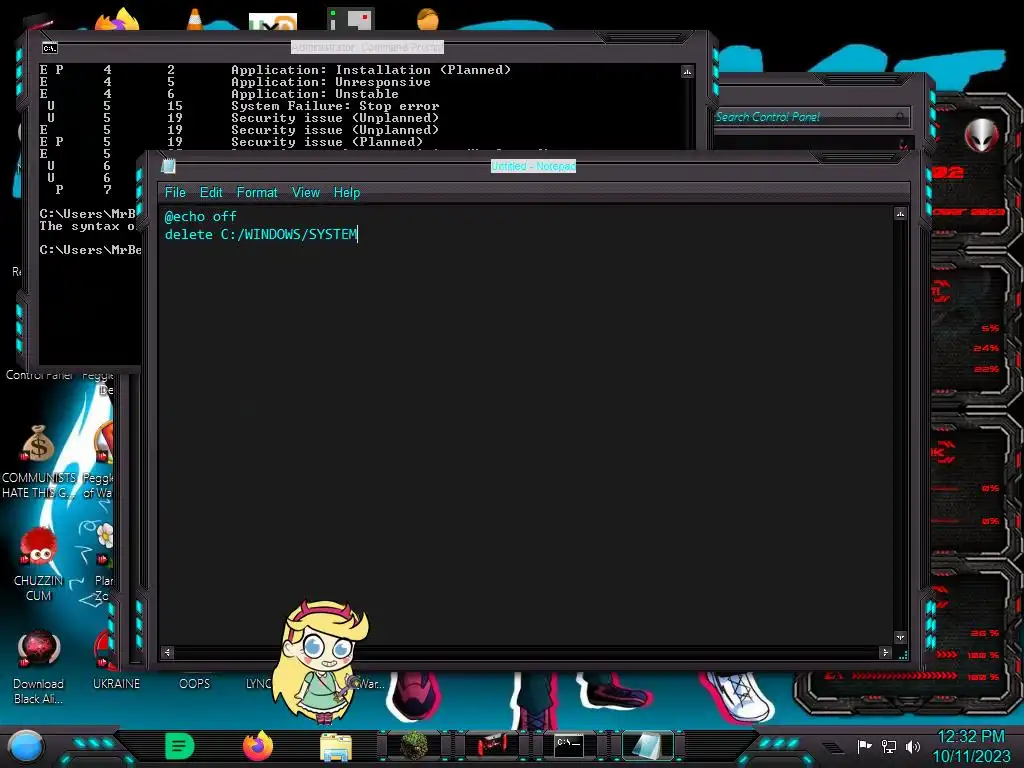The image size is (1024, 768).
Task: Open Notepad's Format menu
Action: coord(257,193)
